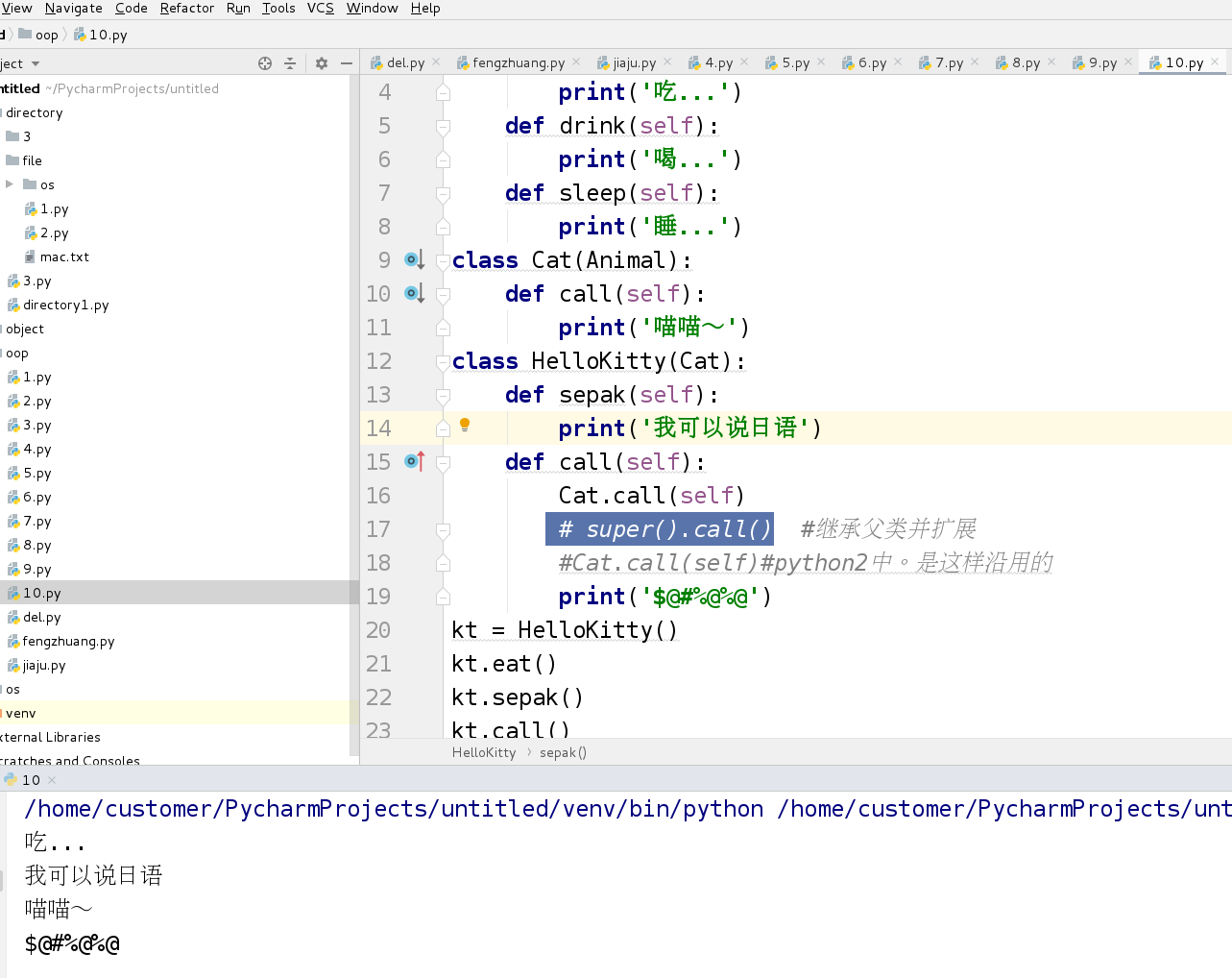The width and height of the screenshot is (1232, 978).
Task: Open the Help menu
Action: 425,8
